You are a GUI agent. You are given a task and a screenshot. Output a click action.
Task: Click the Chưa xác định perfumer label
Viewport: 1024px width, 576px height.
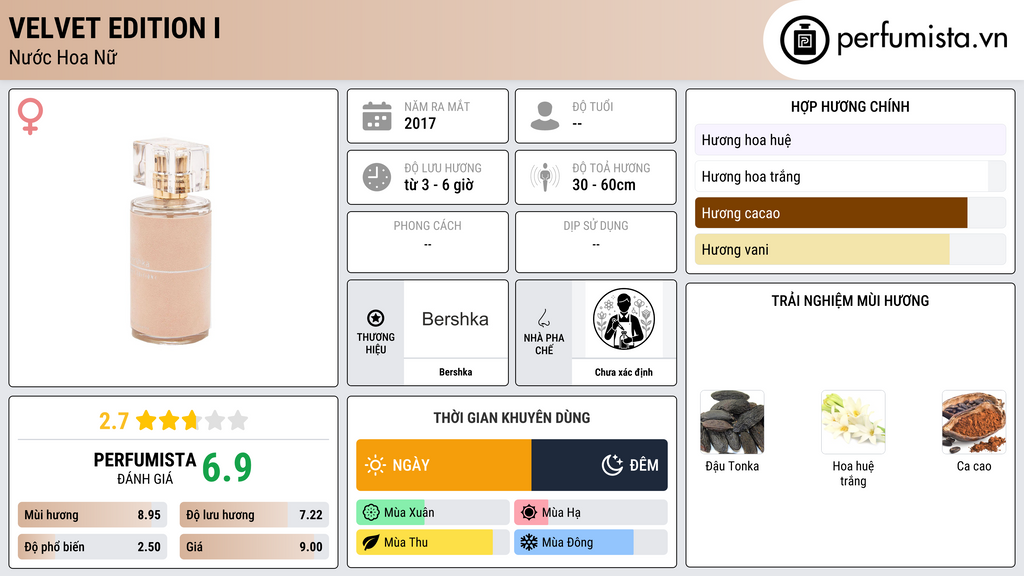(x=624, y=372)
